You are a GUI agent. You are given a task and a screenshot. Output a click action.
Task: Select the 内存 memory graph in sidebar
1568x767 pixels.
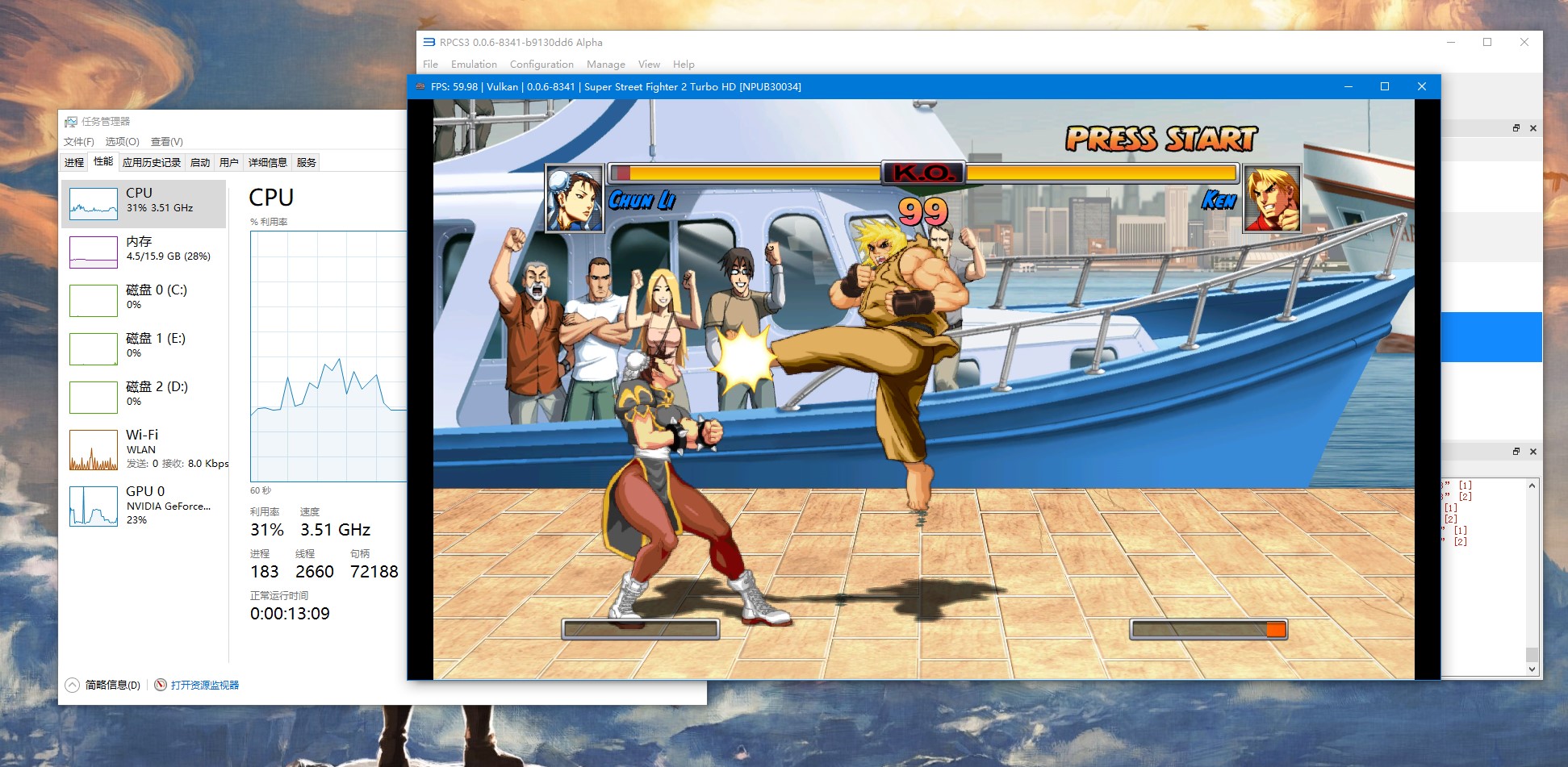point(144,252)
